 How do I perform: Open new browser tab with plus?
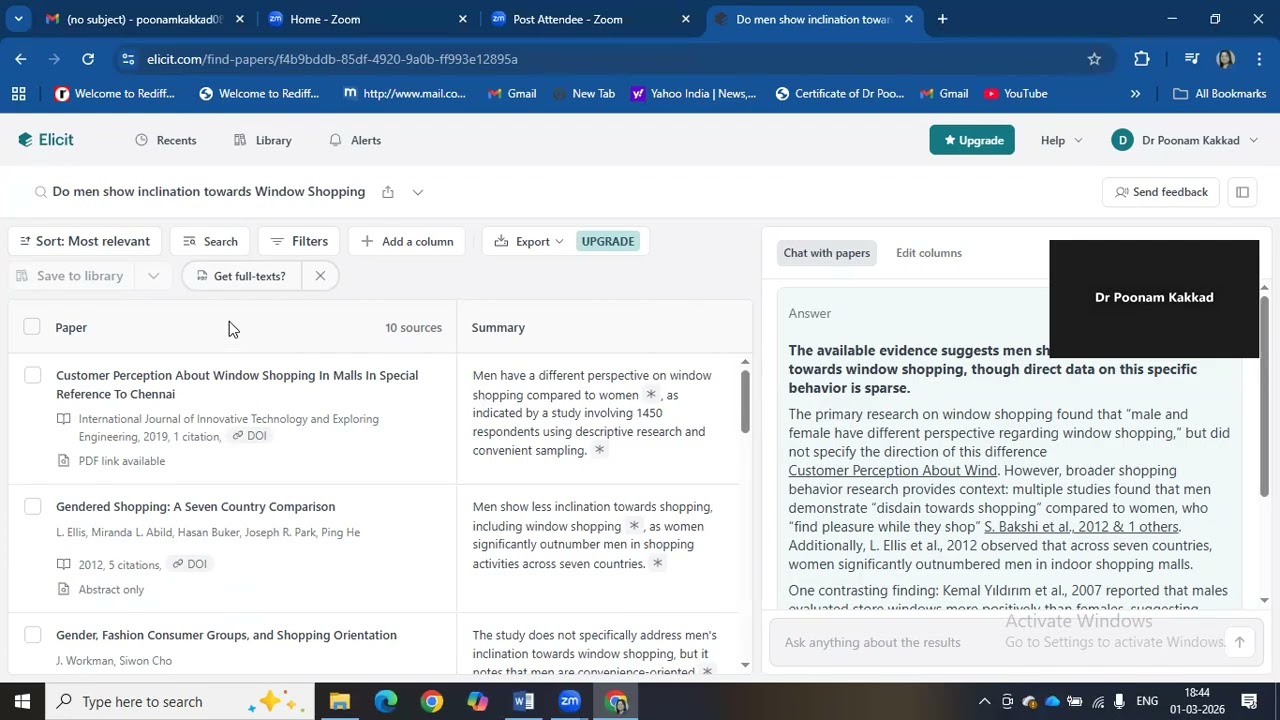point(942,19)
